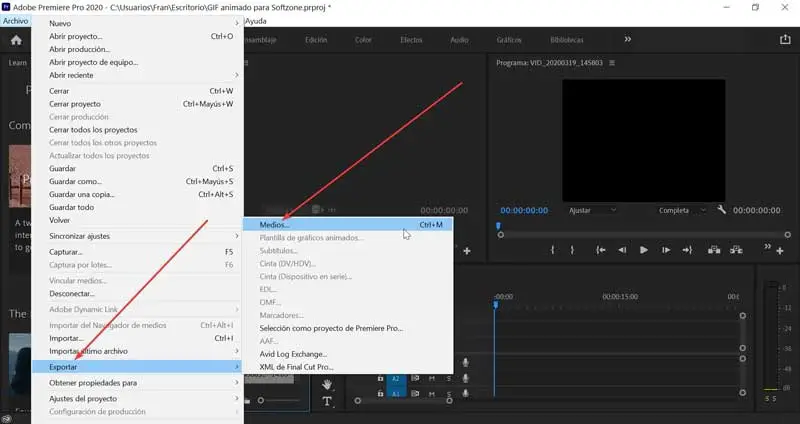The image size is (800, 424).
Task: Toggle the track lock on A1
Action: (x=380, y=394)
